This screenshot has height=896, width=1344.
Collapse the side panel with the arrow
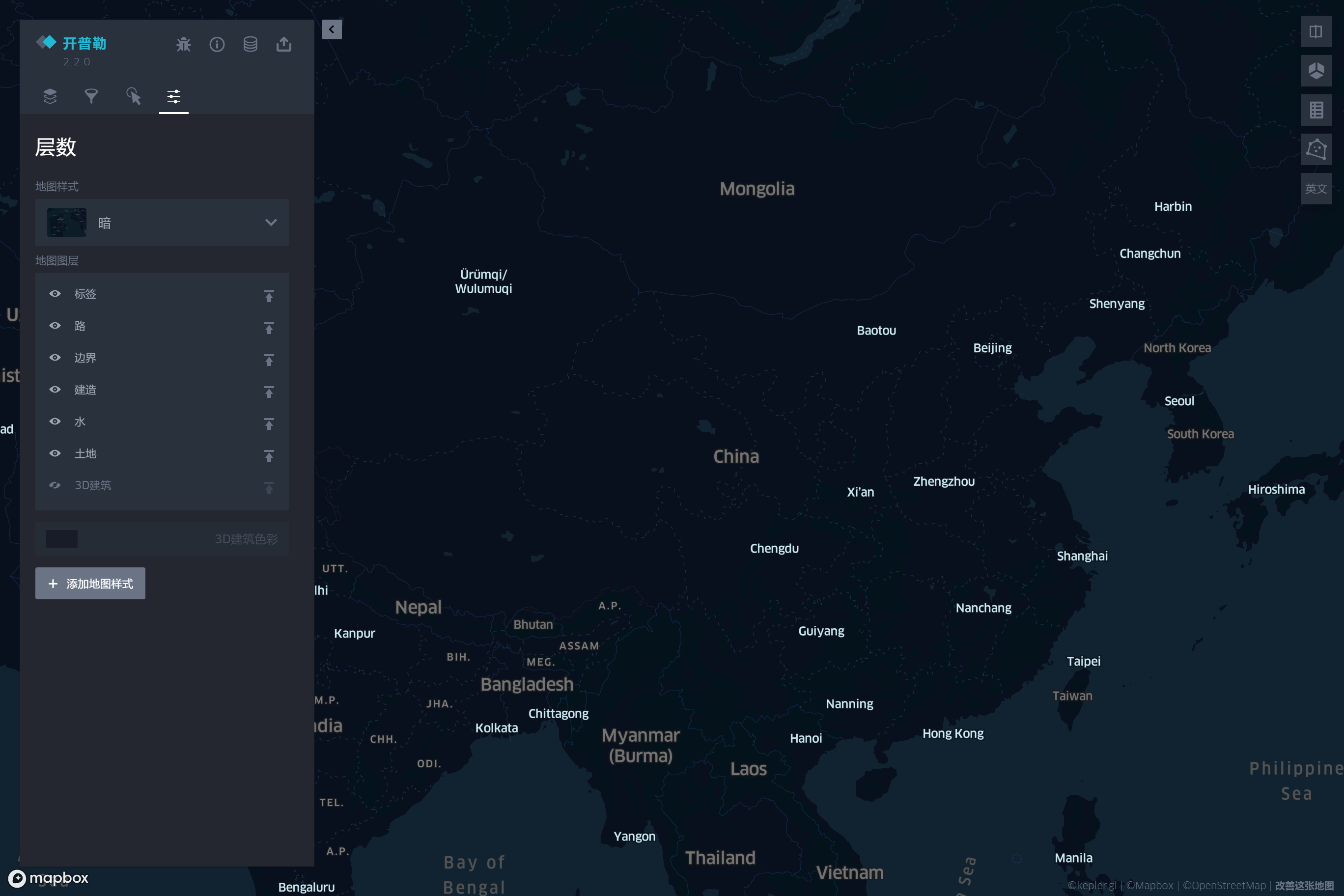click(x=332, y=29)
